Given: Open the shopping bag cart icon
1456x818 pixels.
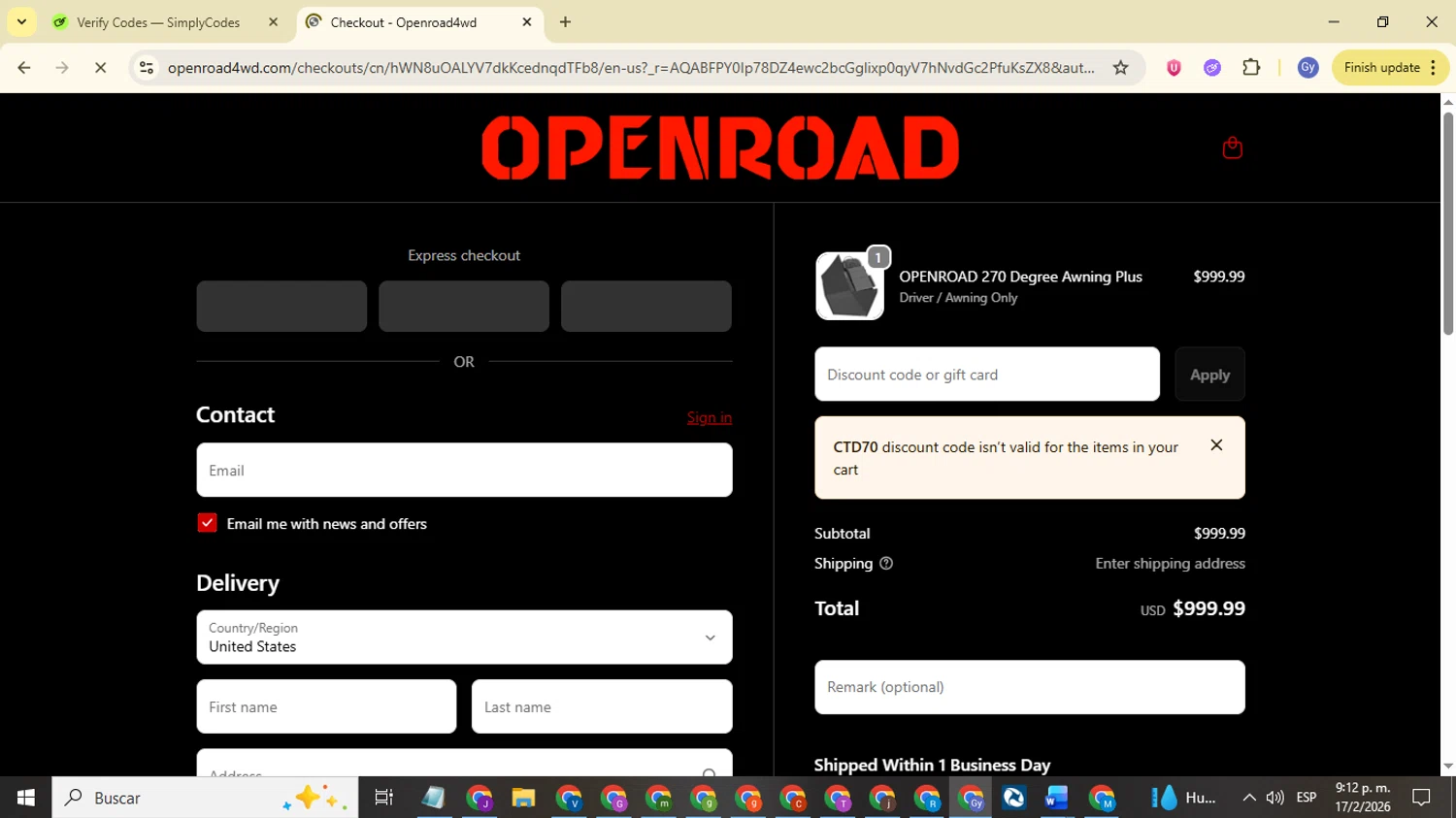Looking at the screenshot, I should click(1232, 147).
